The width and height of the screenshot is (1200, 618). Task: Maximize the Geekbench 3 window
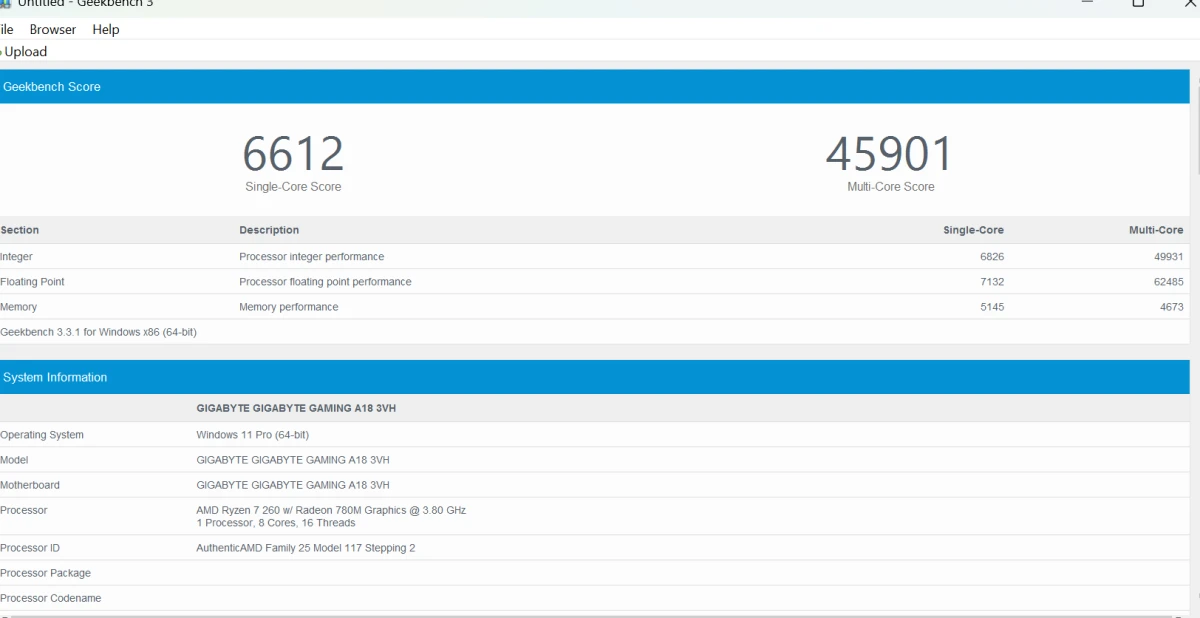coord(1138,3)
